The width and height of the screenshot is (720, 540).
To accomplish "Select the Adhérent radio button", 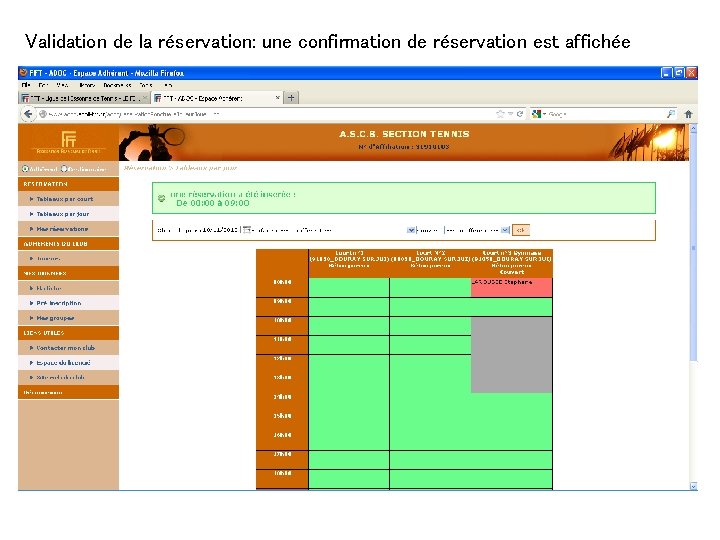I will [x=25, y=169].
